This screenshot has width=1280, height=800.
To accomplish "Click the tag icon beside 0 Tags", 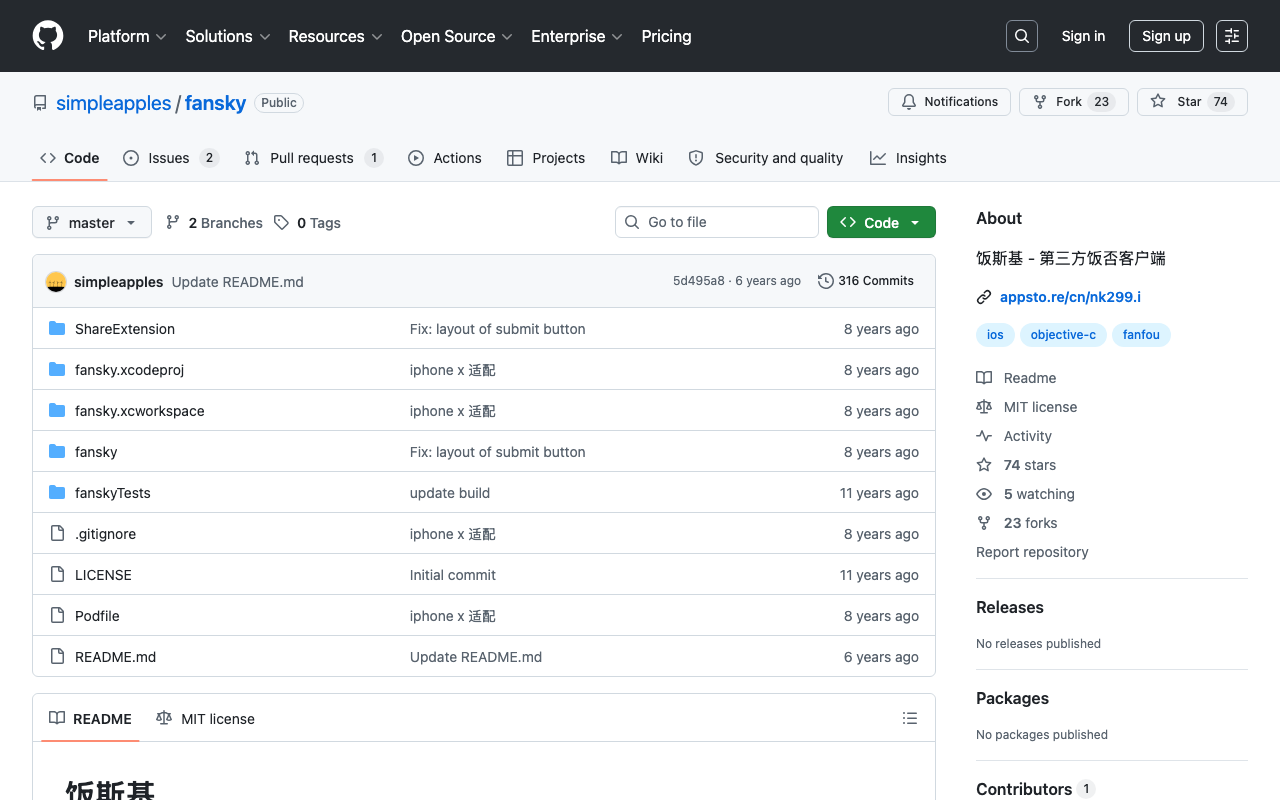I will pos(282,222).
